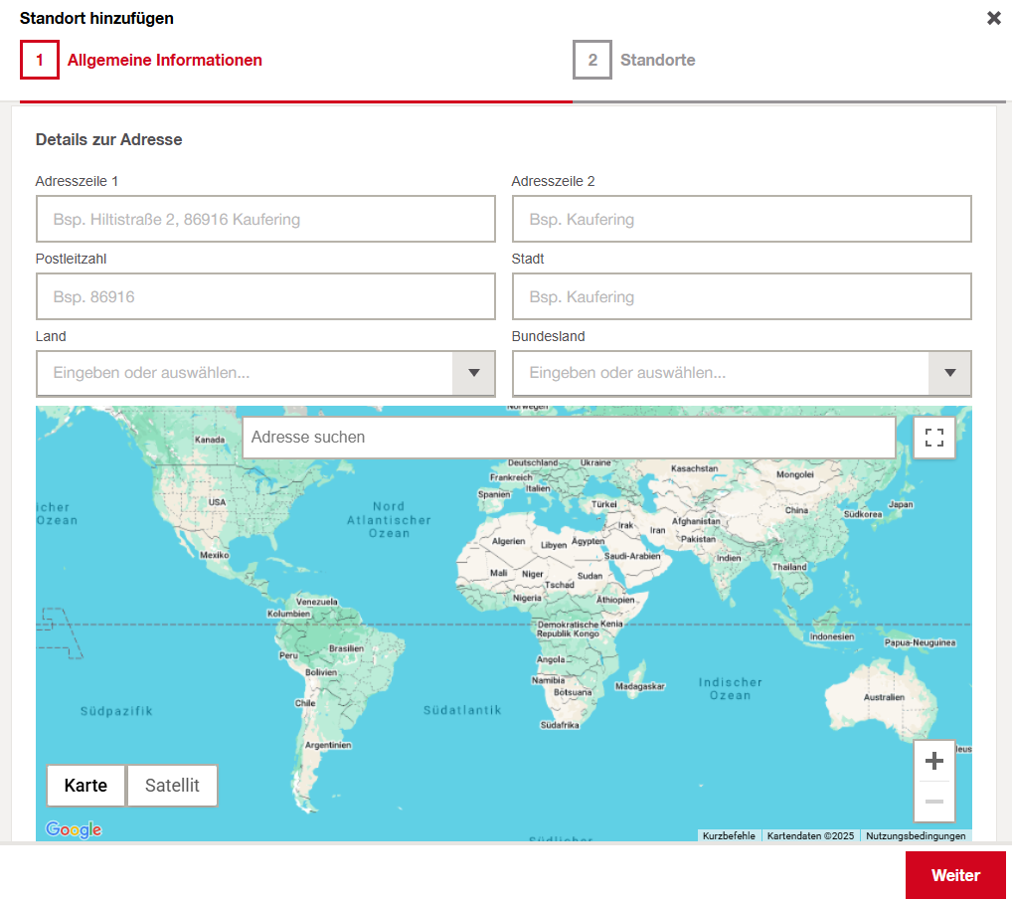
Task: Open Nutzungsbedingungen link
Action: pos(916,835)
